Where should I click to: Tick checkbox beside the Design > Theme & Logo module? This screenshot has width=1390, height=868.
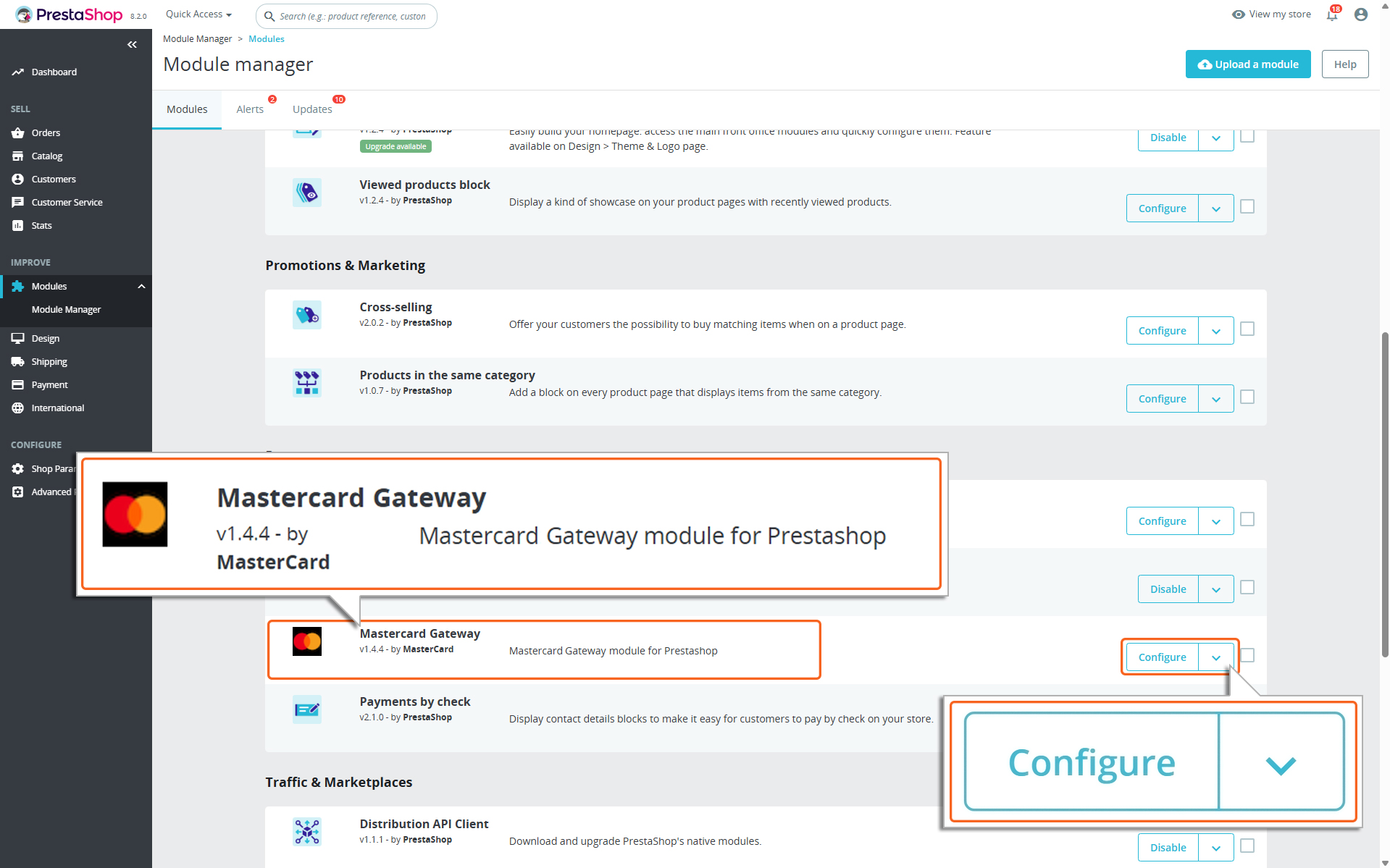click(x=1247, y=136)
